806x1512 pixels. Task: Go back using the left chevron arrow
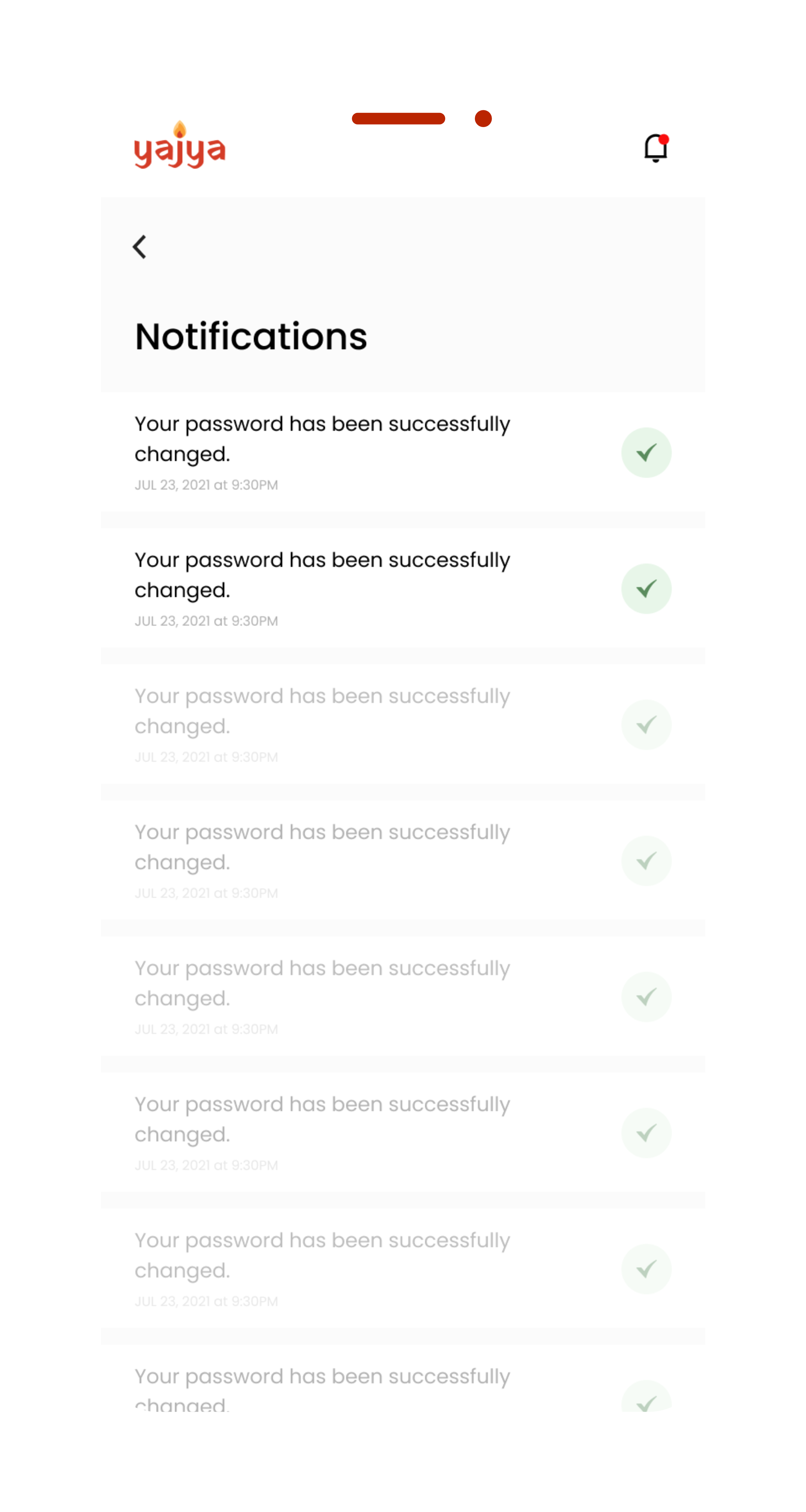[x=140, y=247]
